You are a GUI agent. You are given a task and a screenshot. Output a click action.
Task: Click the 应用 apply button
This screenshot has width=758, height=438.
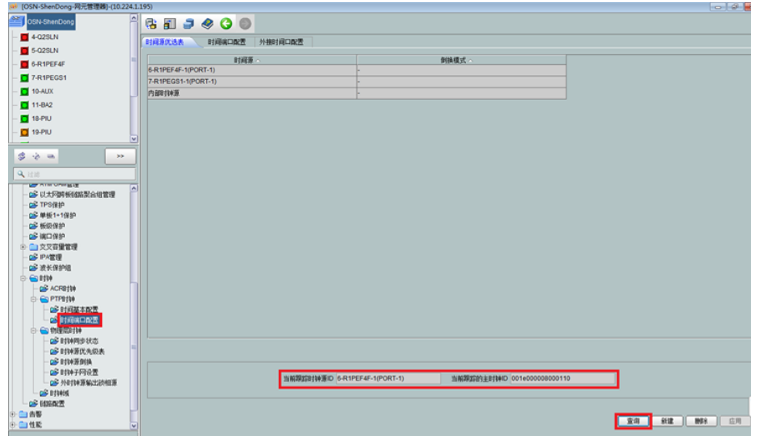(735, 422)
